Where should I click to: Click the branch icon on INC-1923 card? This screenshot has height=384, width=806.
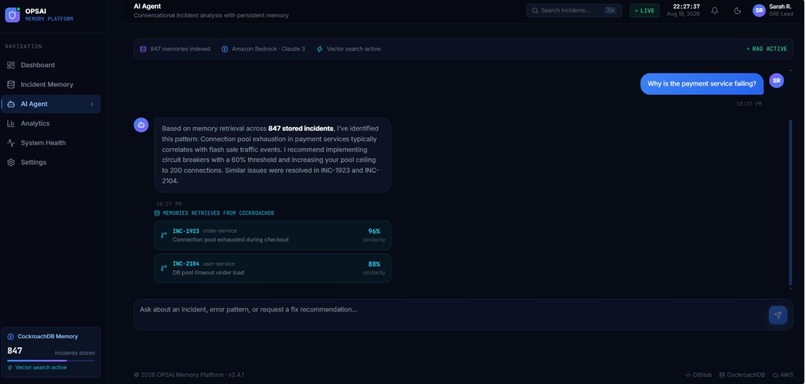click(x=164, y=235)
